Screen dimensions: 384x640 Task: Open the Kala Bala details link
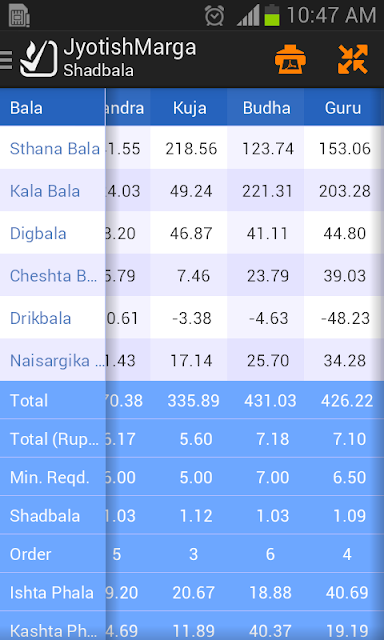click(x=45, y=191)
